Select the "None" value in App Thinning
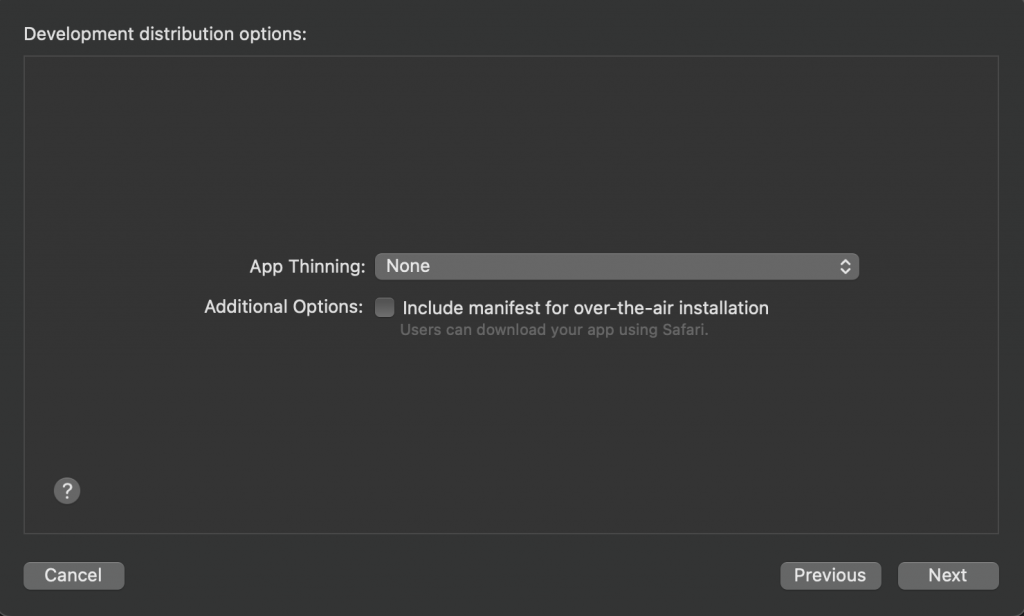 [x=408, y=266]
